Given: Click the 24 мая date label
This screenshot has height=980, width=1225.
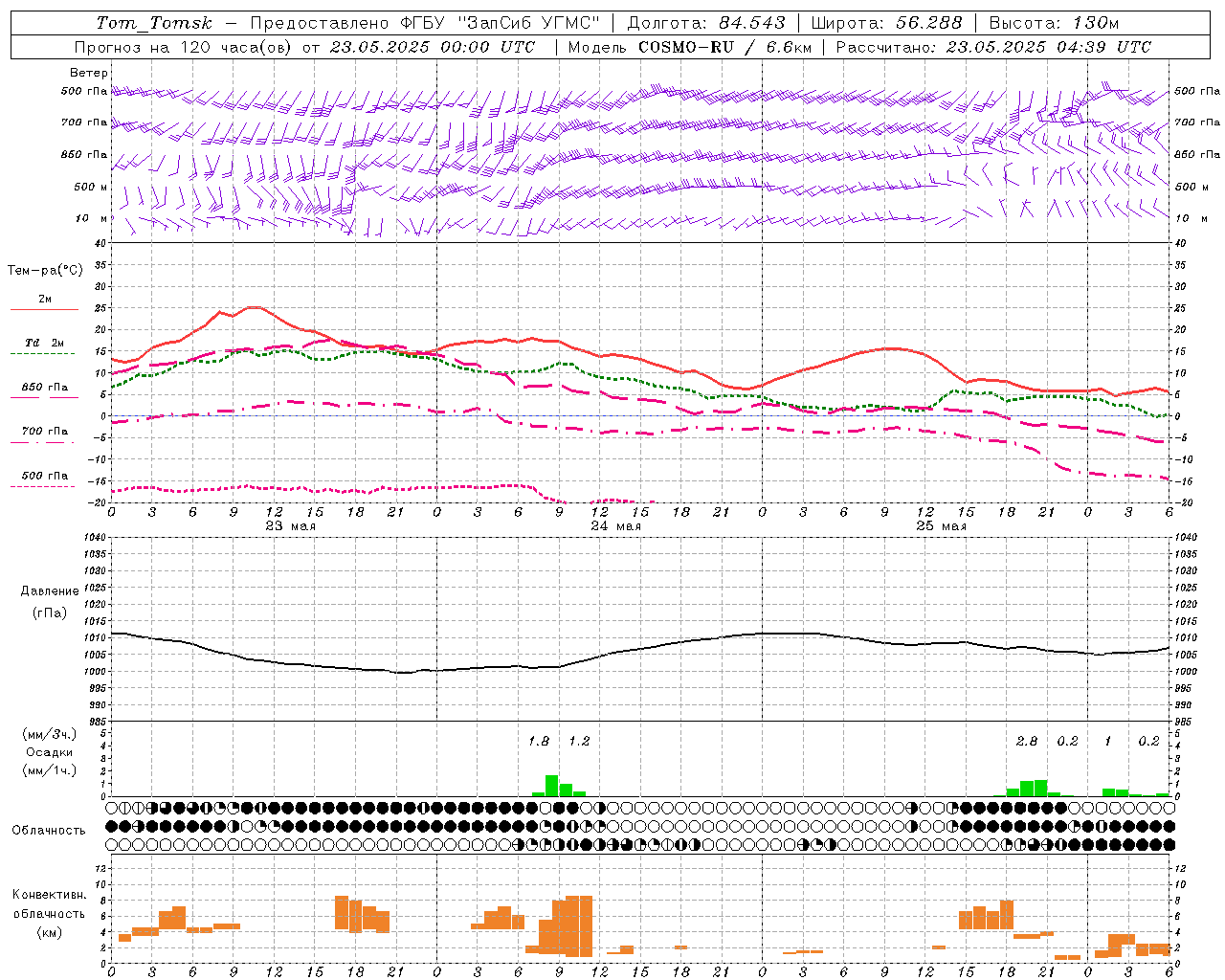Looking at the screenshot, I should (x=615, y=526).
